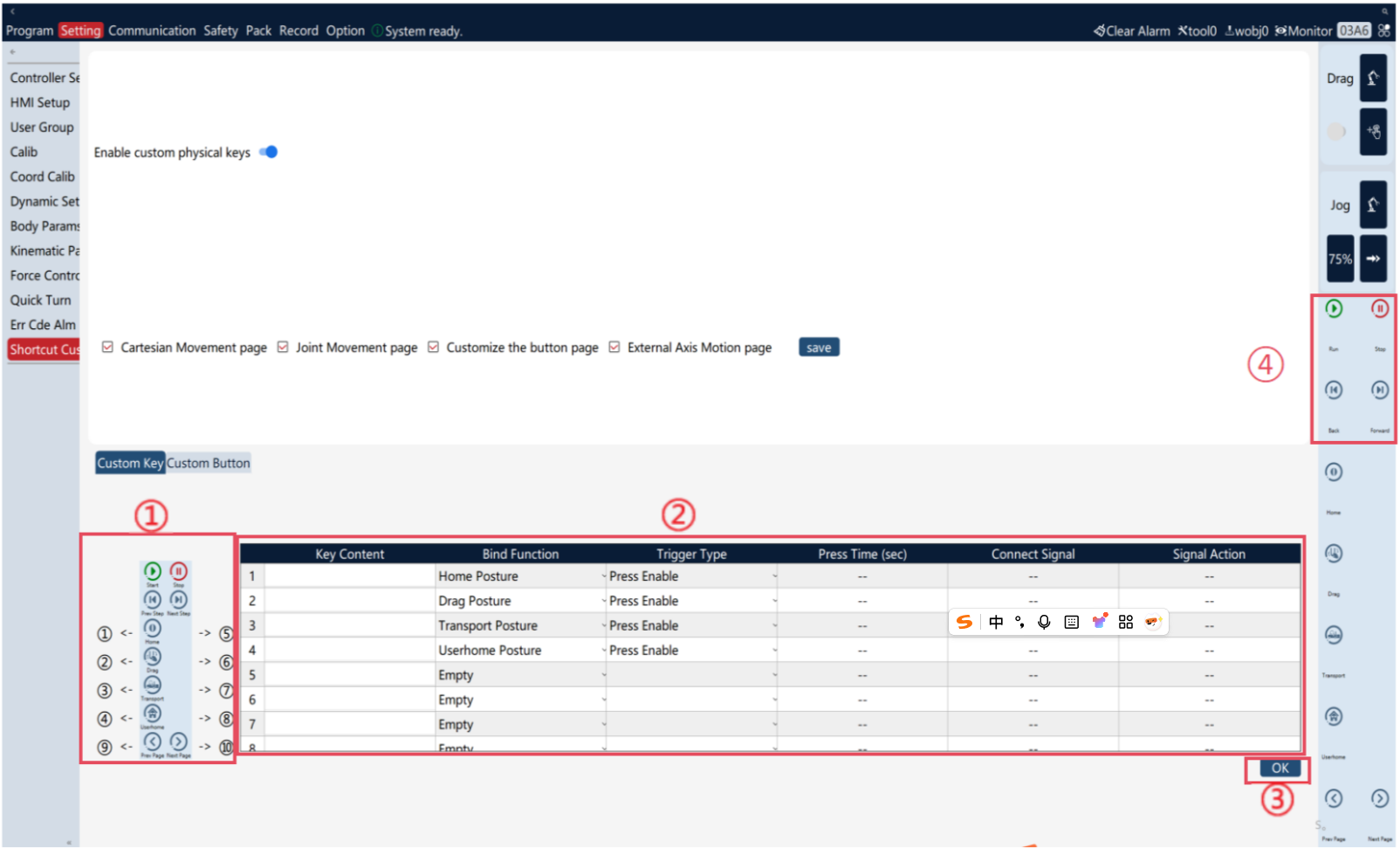Viewport: 1400px width, 848px height.
Task: Open the 75% speed setting button
Action: [1341, 259]
